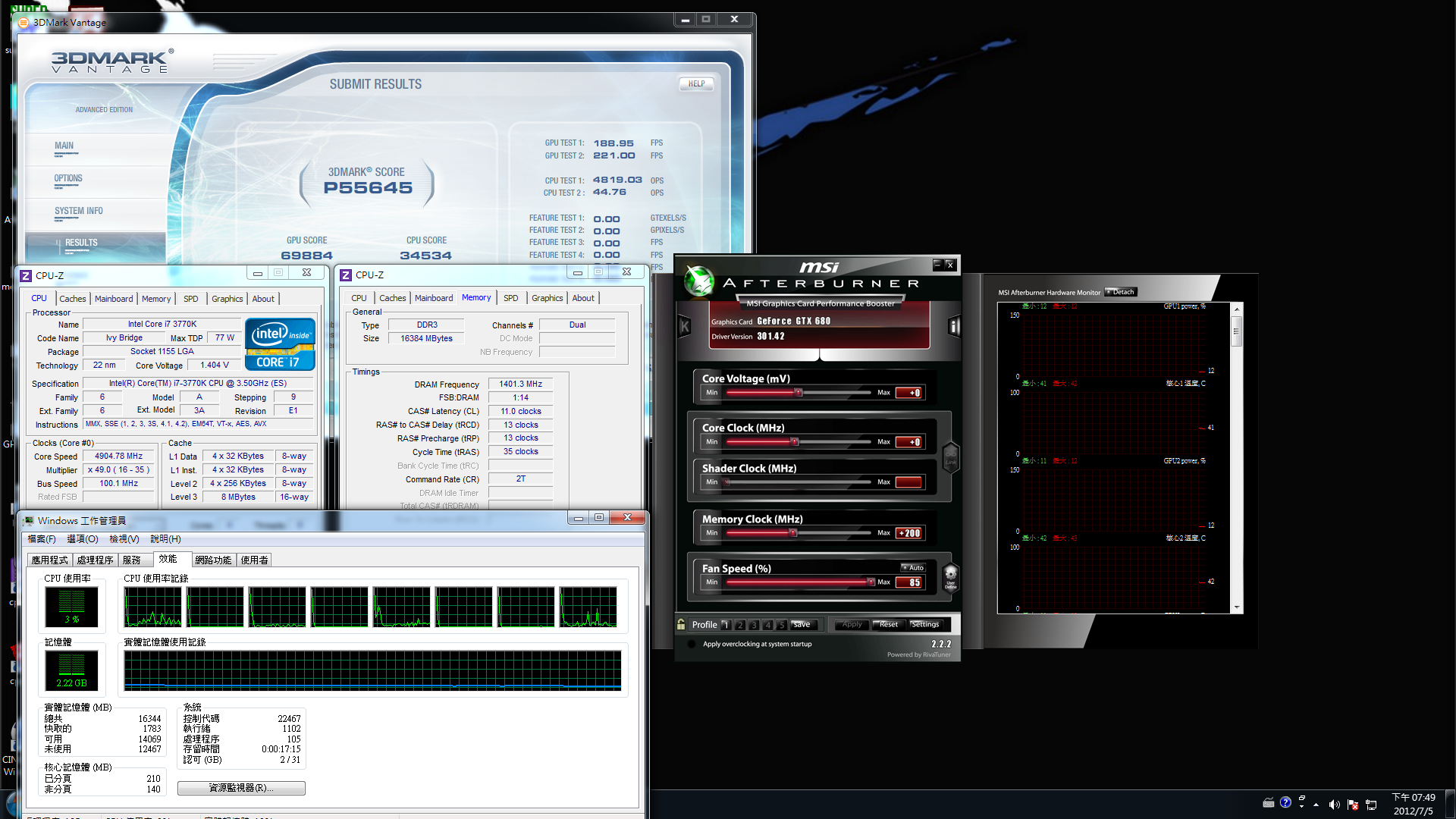
Task: Click the taskbar volume speaker icon
Action: (1335, 805)
